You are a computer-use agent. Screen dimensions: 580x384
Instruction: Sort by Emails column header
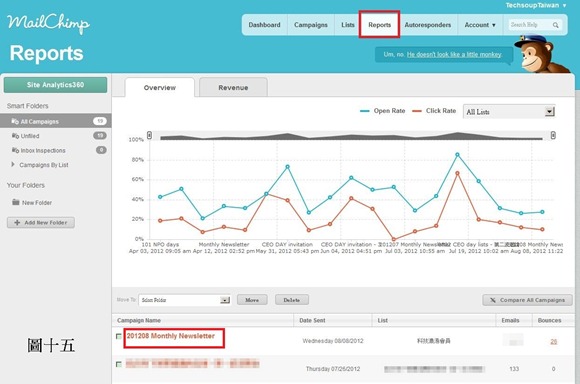[x=510, y=320]
